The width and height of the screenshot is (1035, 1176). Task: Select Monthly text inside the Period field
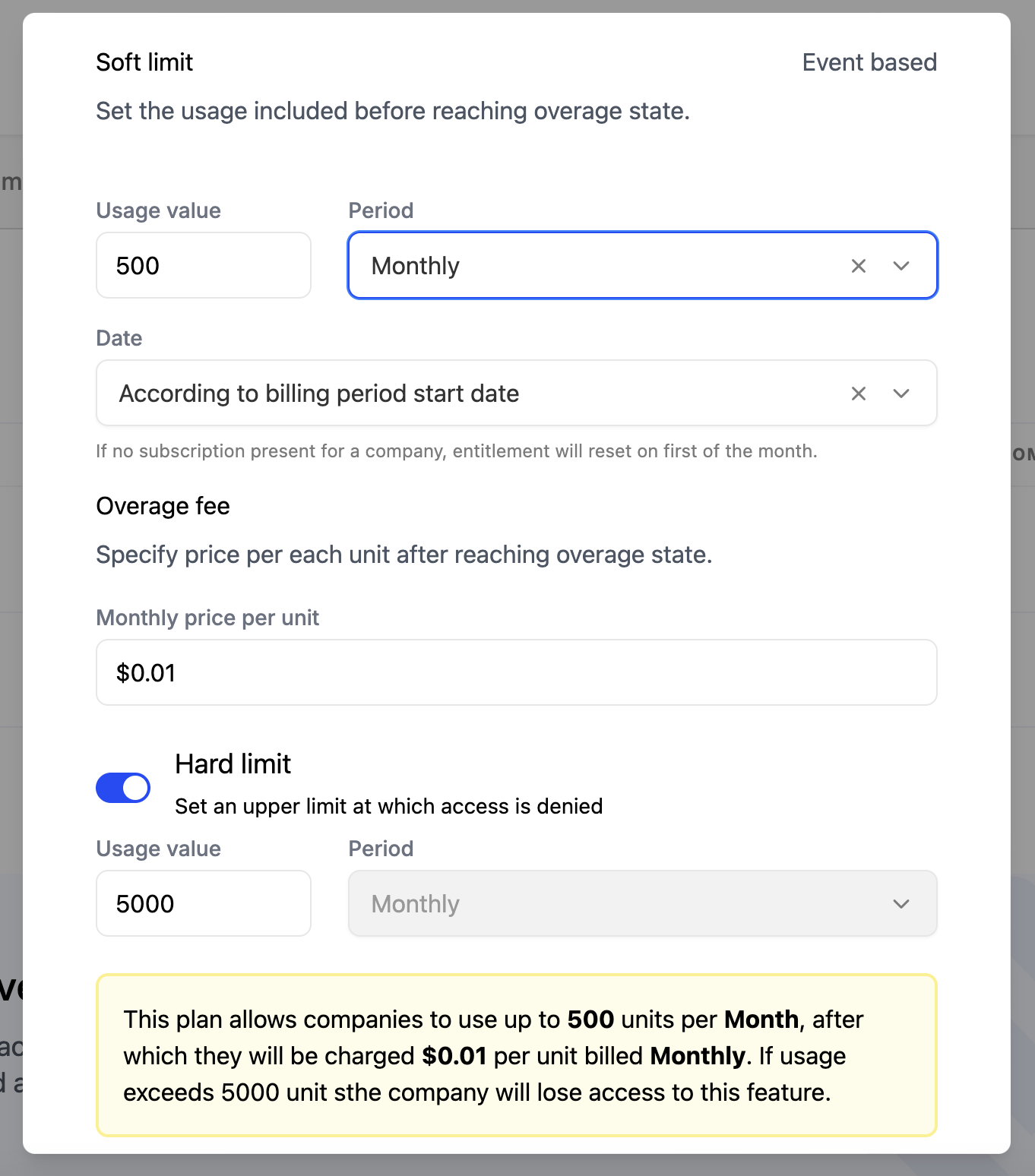415,266
